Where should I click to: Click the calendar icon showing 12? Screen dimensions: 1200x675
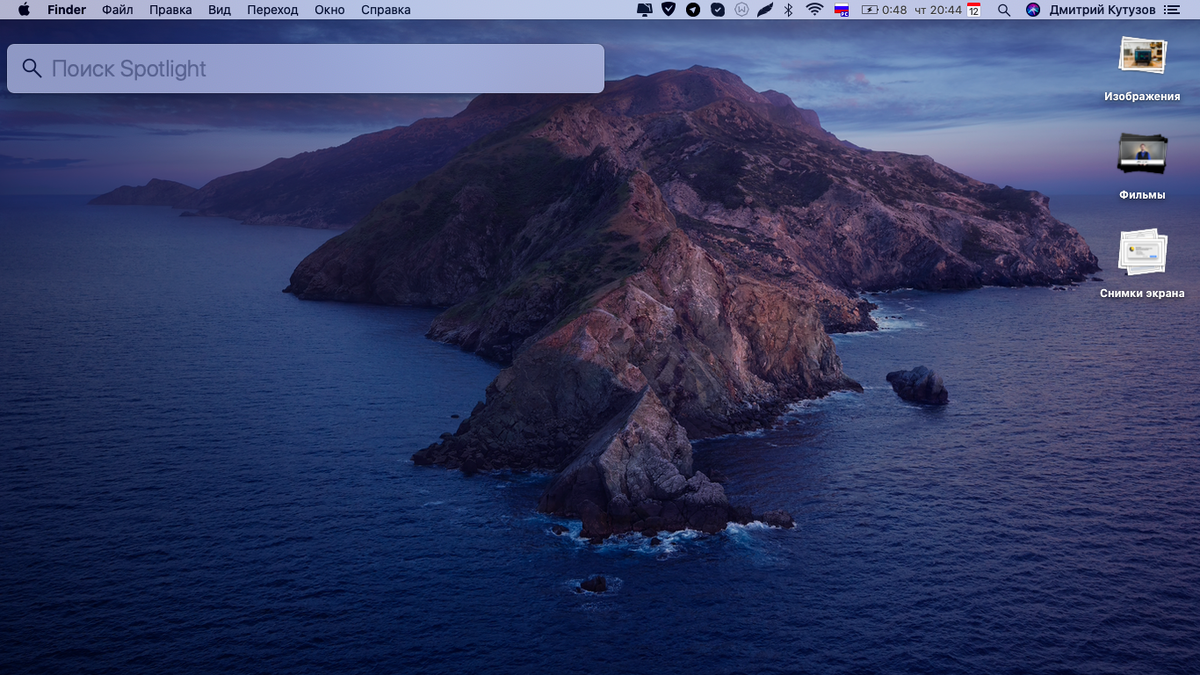(x=973, y=10)
